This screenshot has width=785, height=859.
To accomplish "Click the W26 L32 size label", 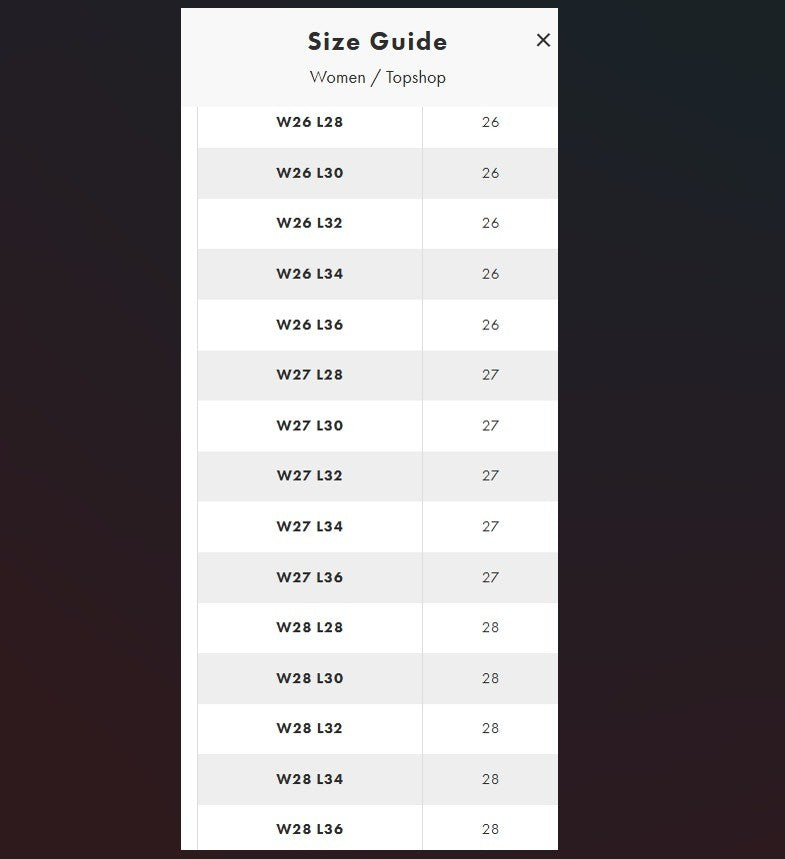I will tap(310, 223).
